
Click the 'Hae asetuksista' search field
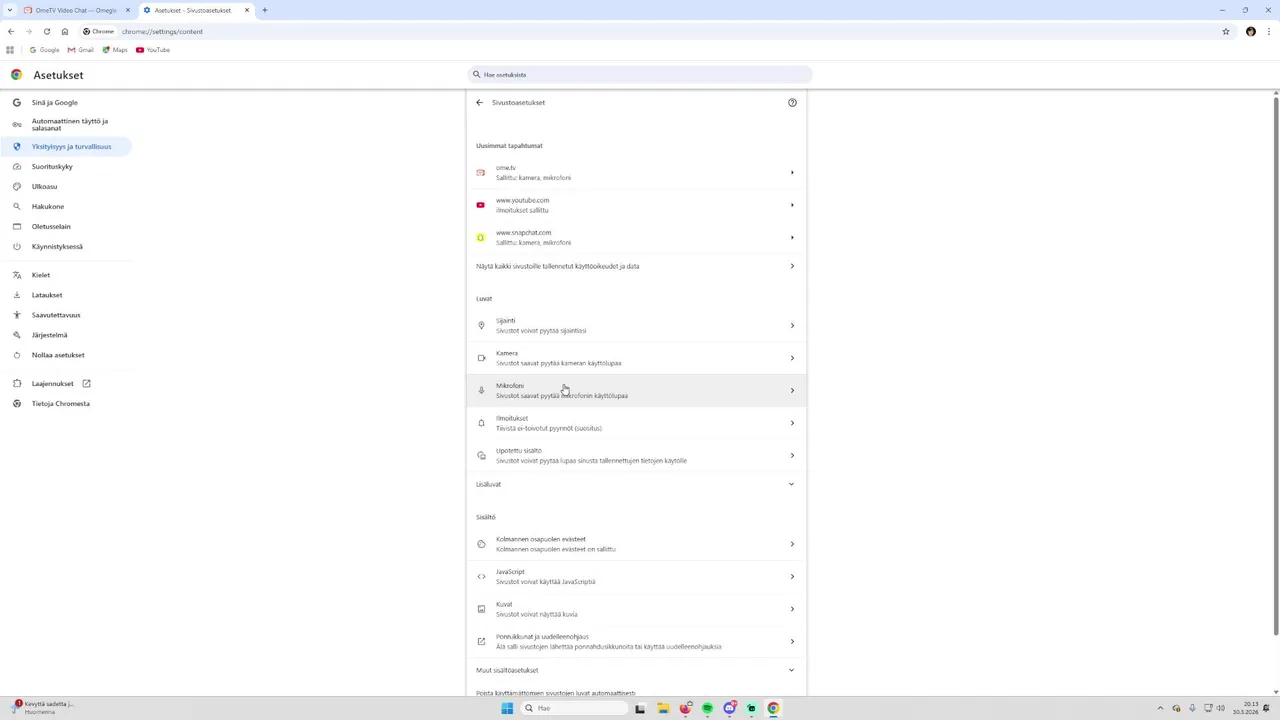tap(640, 74)
